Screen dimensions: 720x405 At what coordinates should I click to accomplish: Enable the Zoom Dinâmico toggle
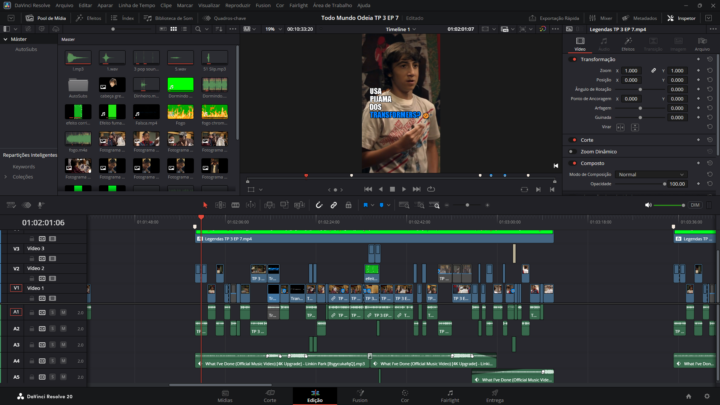point(573,151)
